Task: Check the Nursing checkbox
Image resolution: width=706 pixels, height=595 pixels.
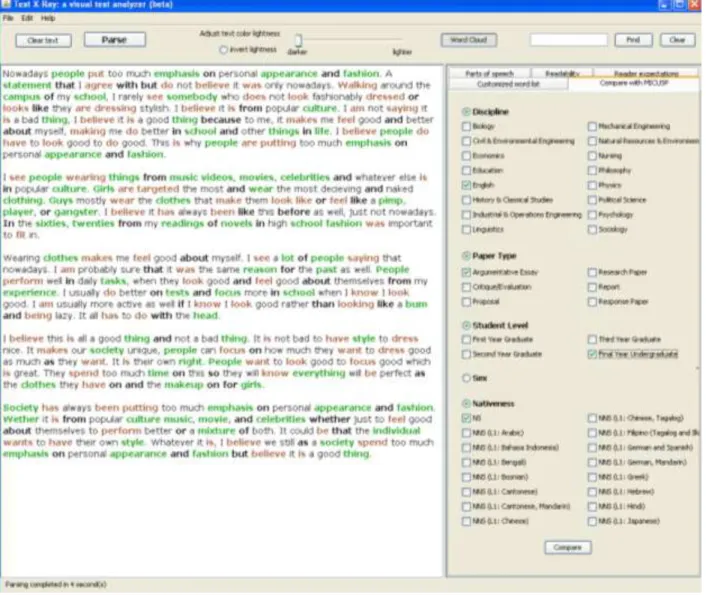Action: click(593, 156)
